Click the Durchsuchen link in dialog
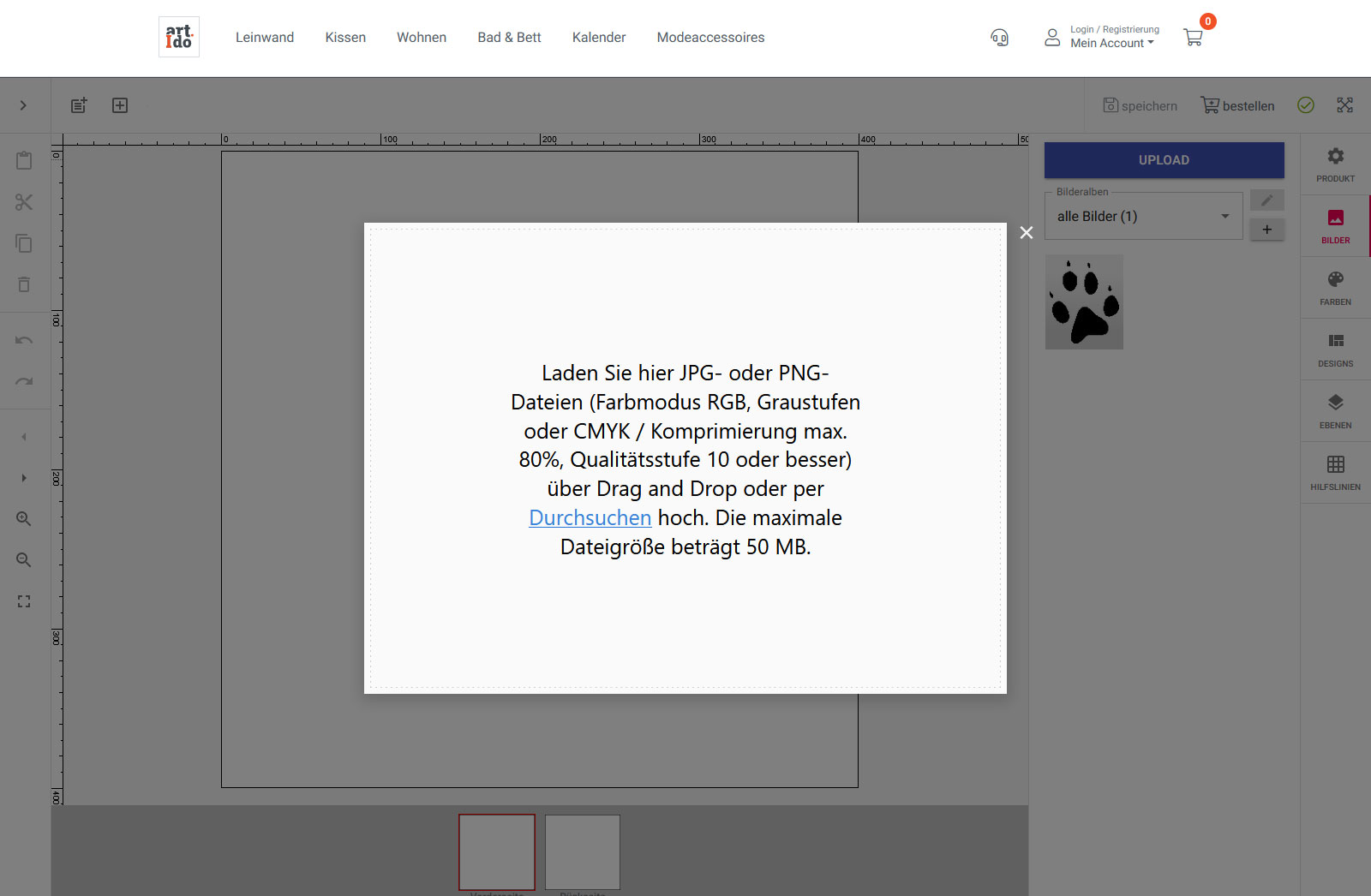The width and height of the screenshot is (1371, 896). (590, 517)
